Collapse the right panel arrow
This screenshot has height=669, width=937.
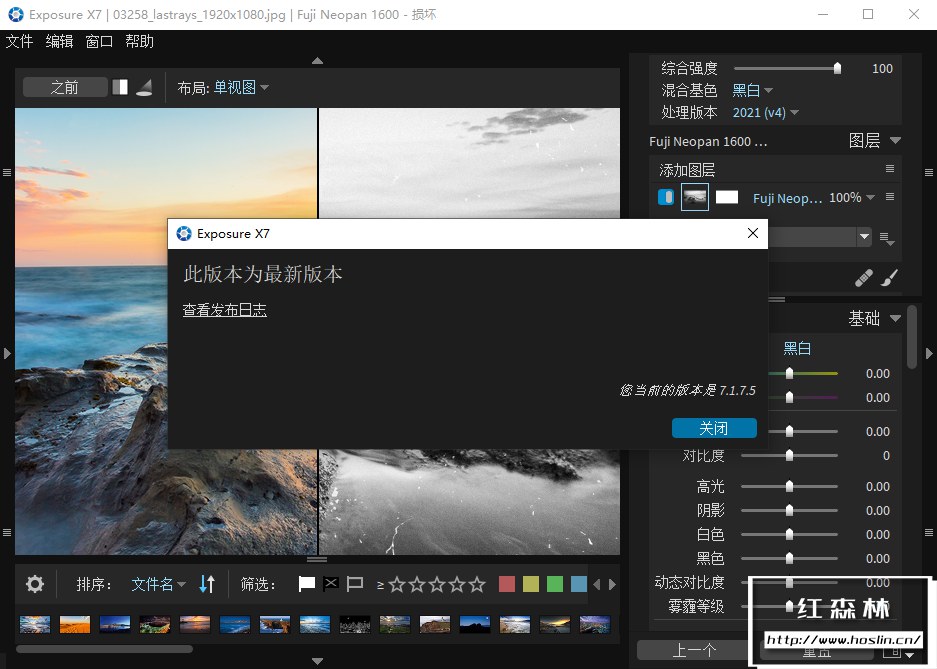tap(929, 354)
